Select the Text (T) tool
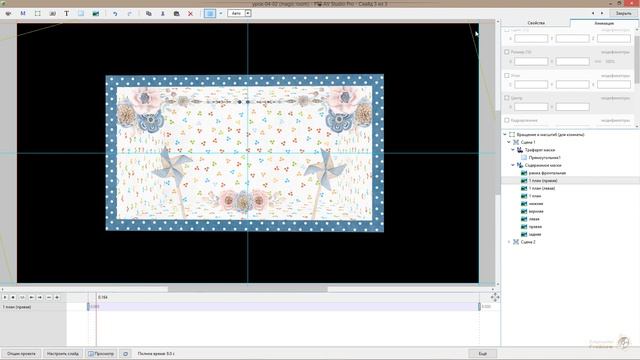The width and height of the screenshot is (640, 360). (x=67, y=13)
